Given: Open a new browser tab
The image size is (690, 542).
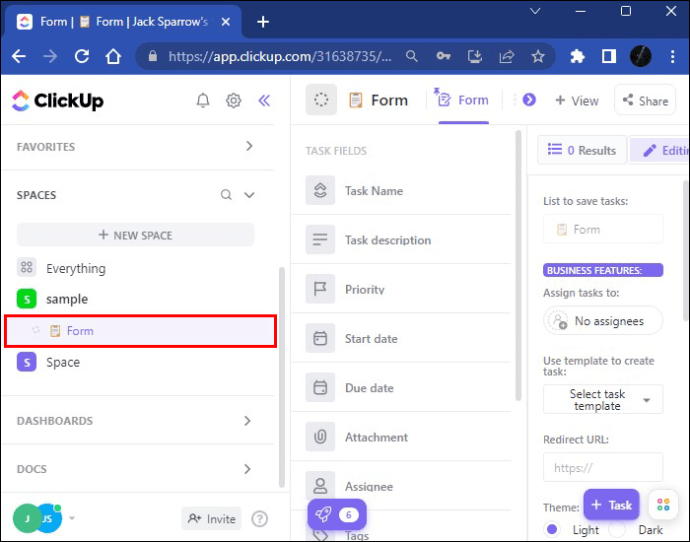Looking at the screenshot, I should tap(263, 22).
